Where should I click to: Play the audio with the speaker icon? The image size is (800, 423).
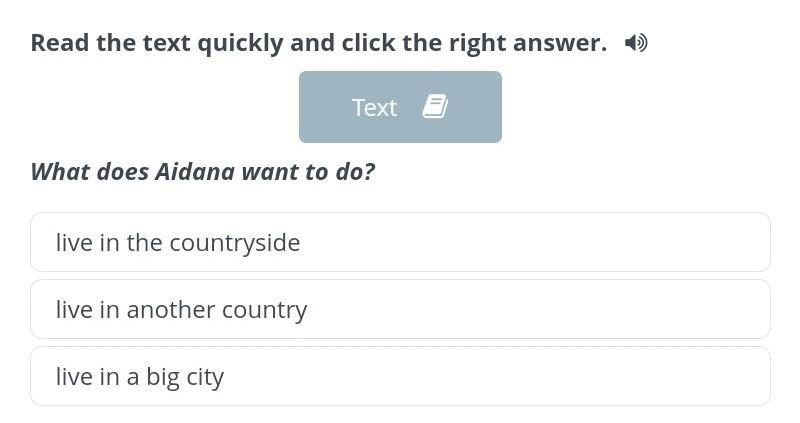[636, 43]
